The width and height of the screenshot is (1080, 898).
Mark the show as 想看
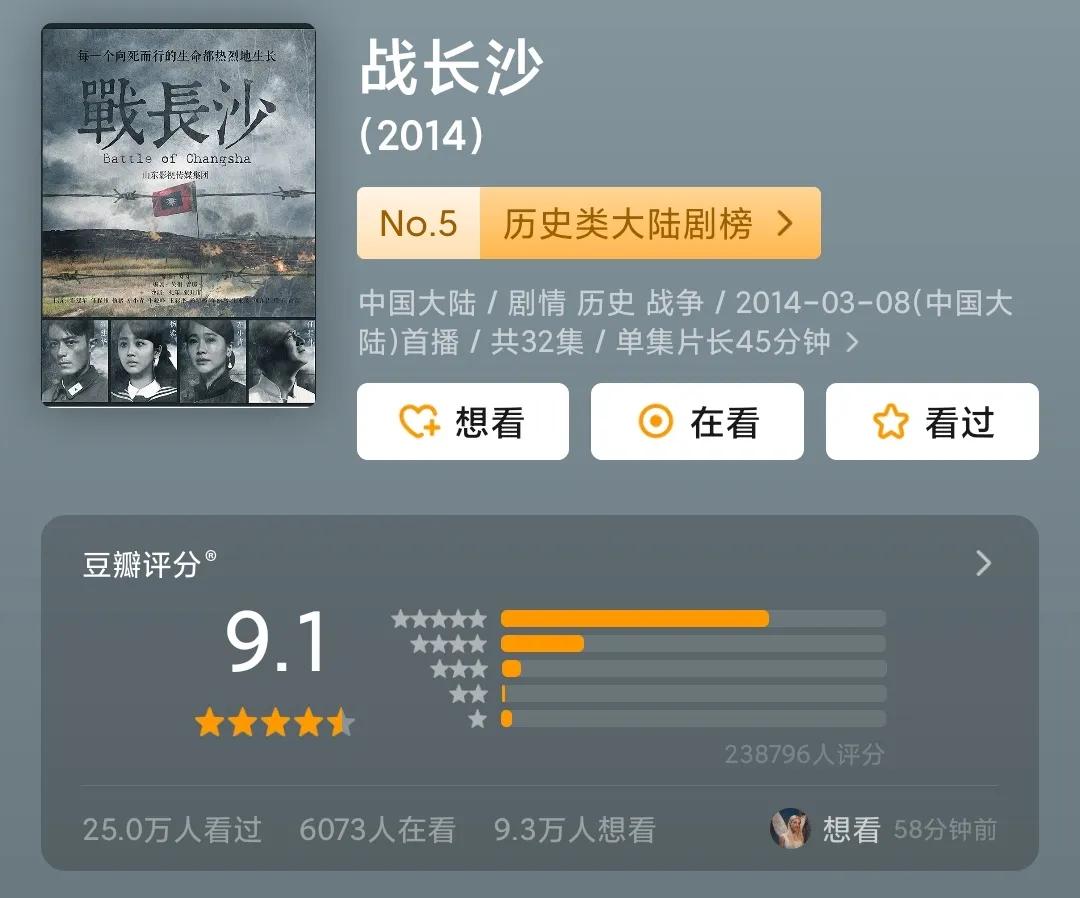(x=463, y=421)
